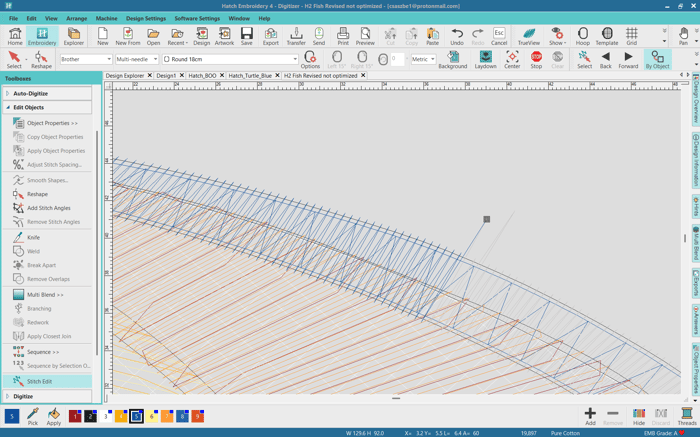Open the Arrange menu
The image size is (700, 437).
[x=76, y=18]
